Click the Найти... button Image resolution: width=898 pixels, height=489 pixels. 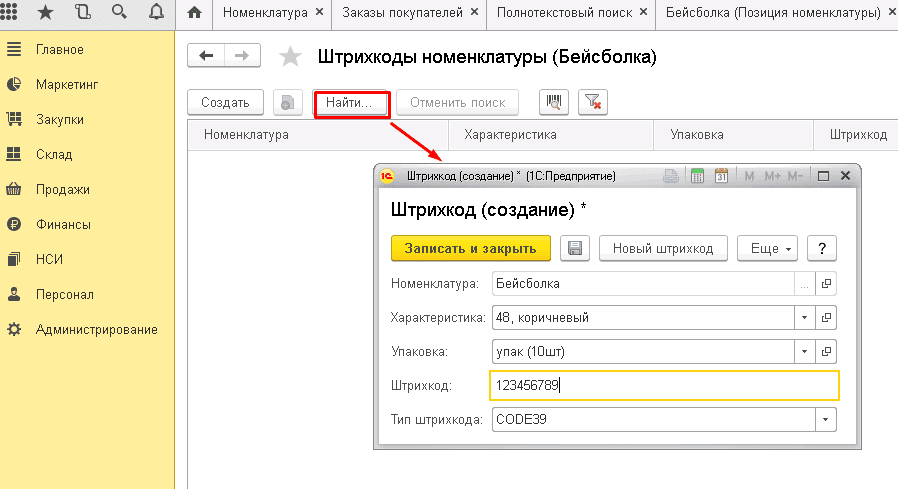[350, 102]
